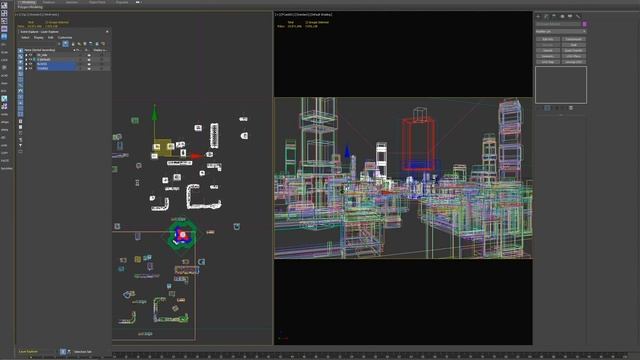The width and height of the screenshot is (640, 360).
Task: Expand the bottom selected layer row
Action: pos(27,69)
